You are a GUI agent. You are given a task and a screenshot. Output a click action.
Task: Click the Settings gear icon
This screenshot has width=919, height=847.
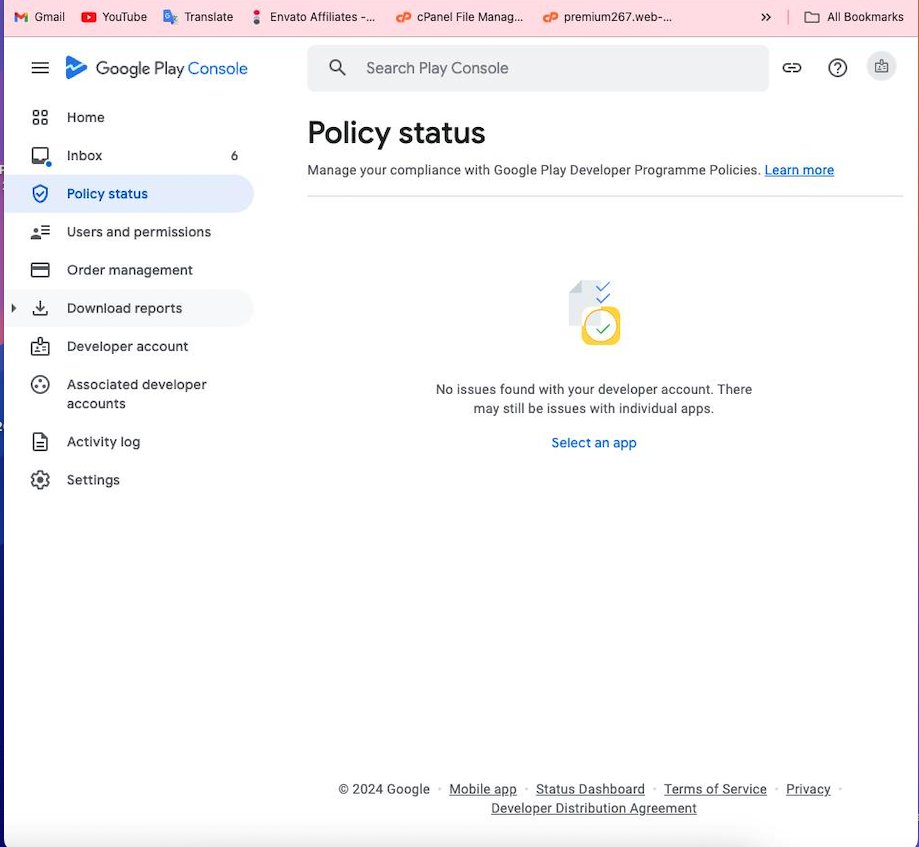tap(40, 480)
